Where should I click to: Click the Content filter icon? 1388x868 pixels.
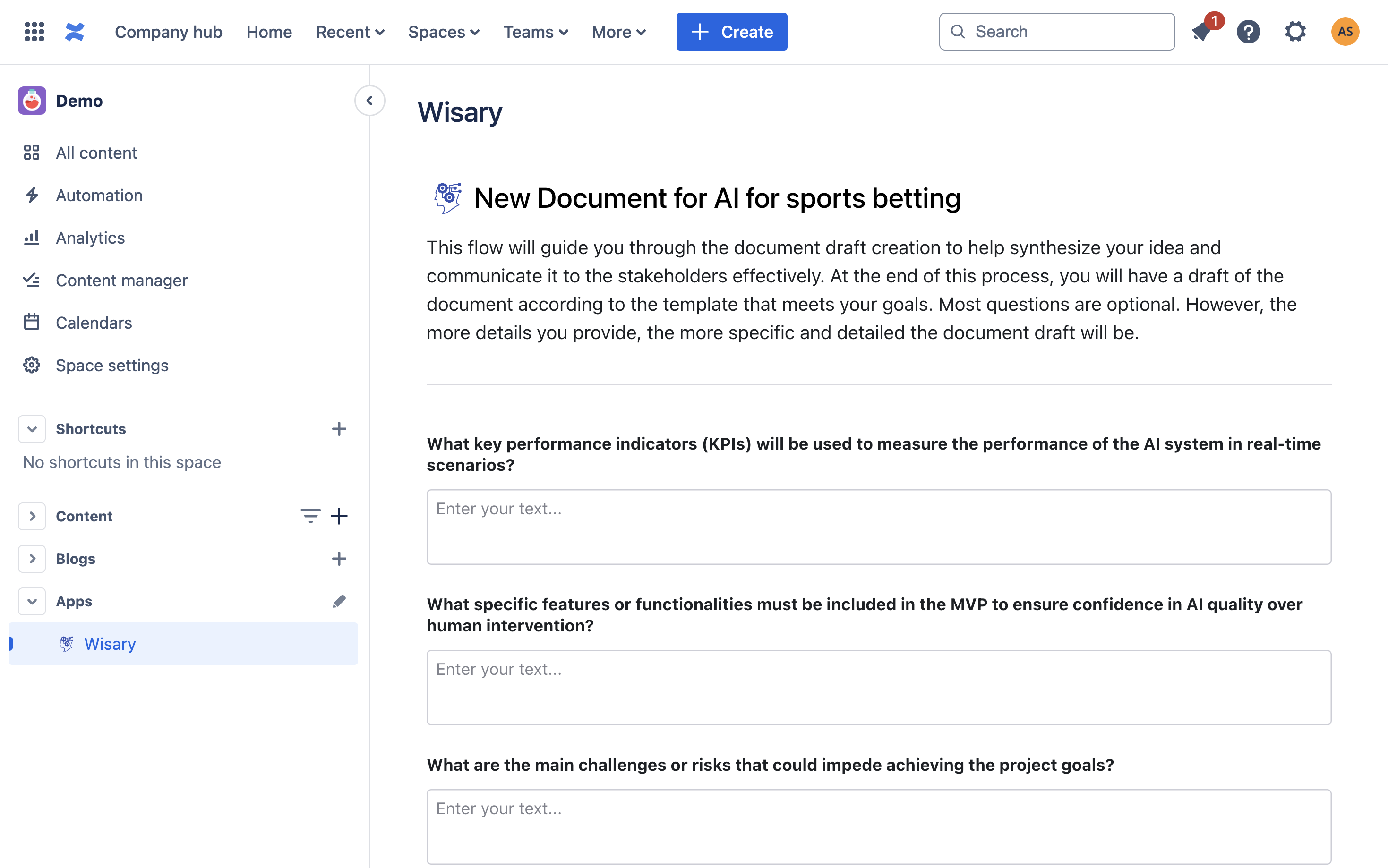tap(310, 516)
